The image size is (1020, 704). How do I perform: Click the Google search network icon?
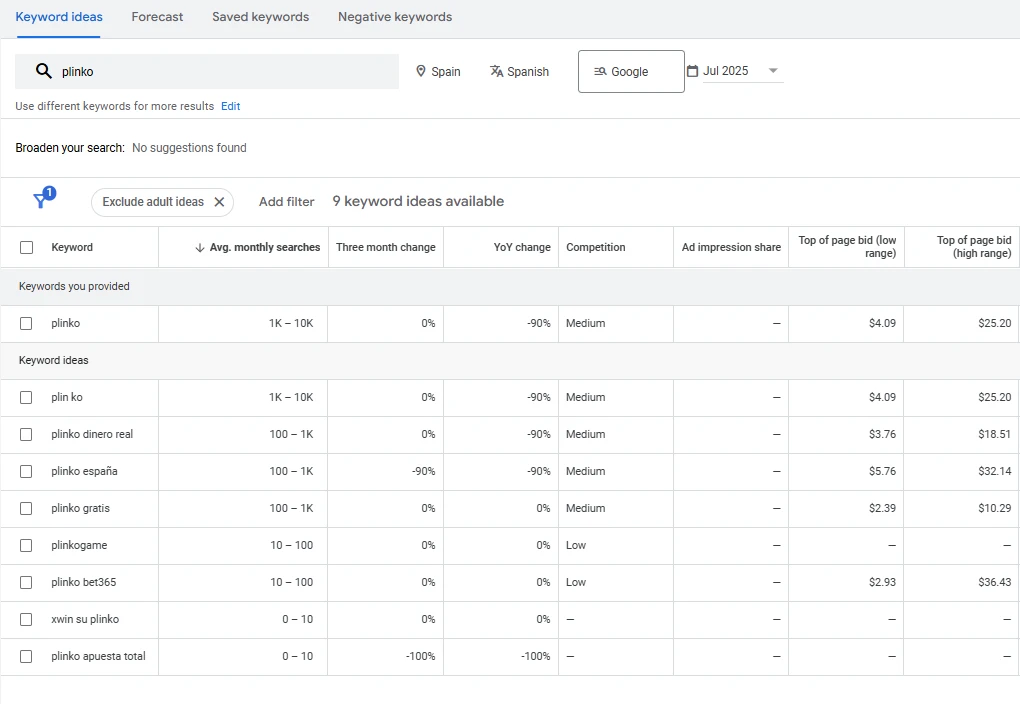[600, 72]
